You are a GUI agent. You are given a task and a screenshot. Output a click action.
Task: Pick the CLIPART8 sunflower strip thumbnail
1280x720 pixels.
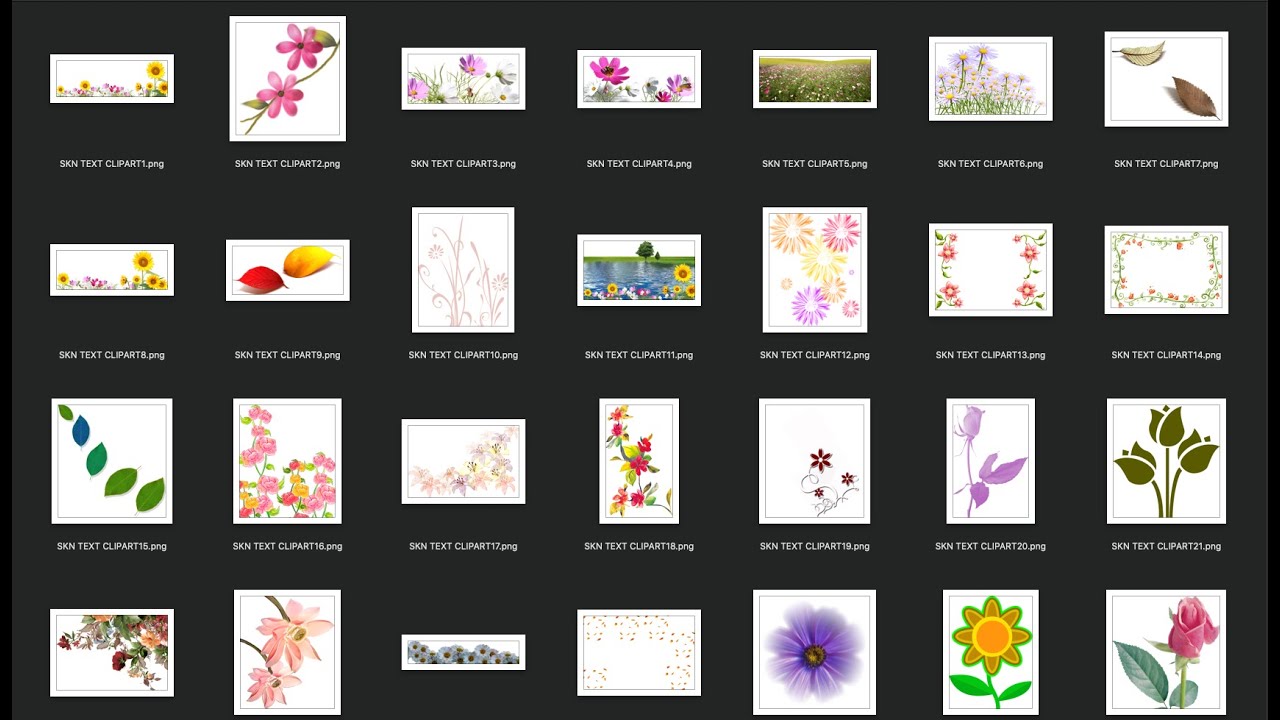[112, 270]
